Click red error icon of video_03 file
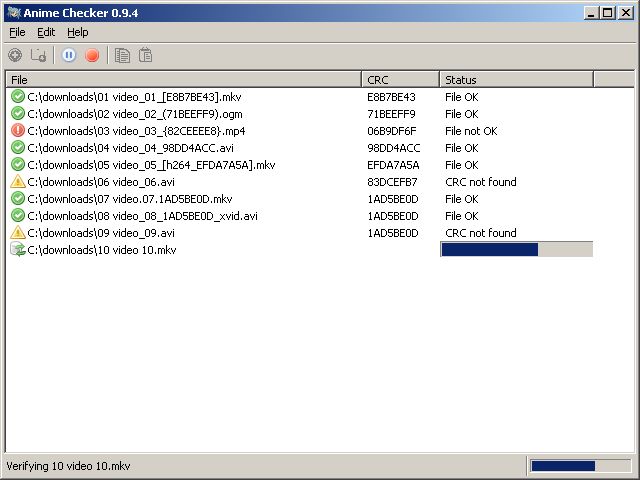The height and width of the screenshot is (480, 640). pyautogui.click(x=18, y=131)
